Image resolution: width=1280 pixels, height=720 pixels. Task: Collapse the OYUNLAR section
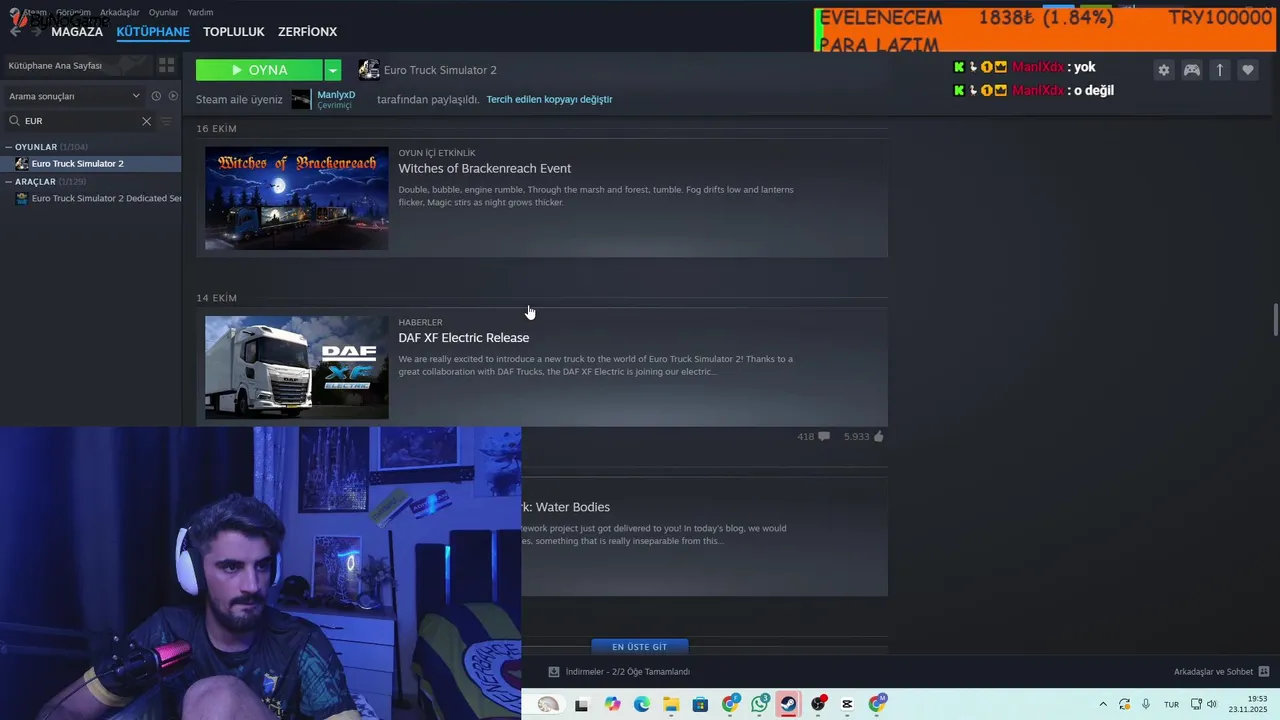tap(9, 147)
